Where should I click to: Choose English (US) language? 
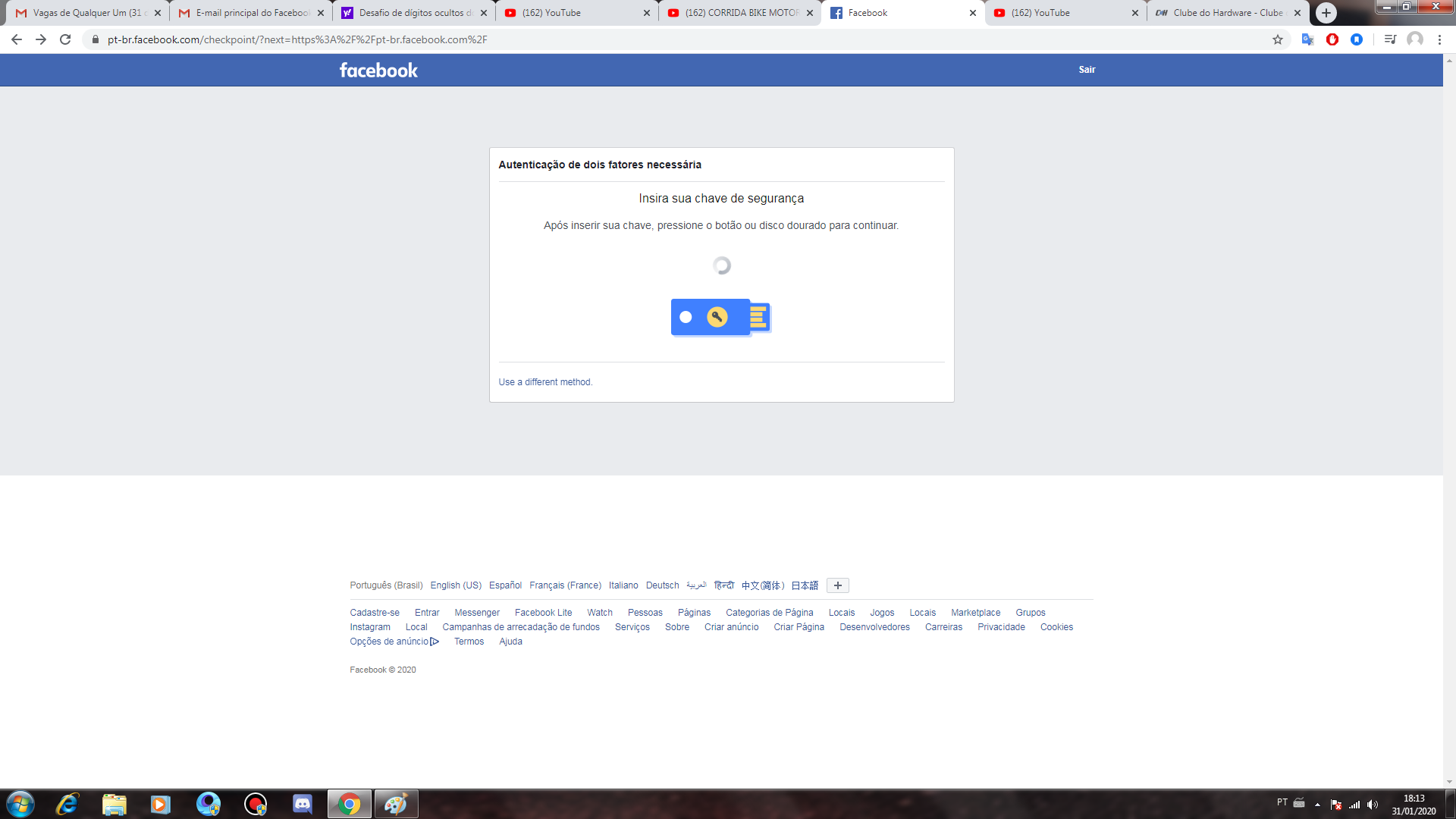click(x=456, y=585)
